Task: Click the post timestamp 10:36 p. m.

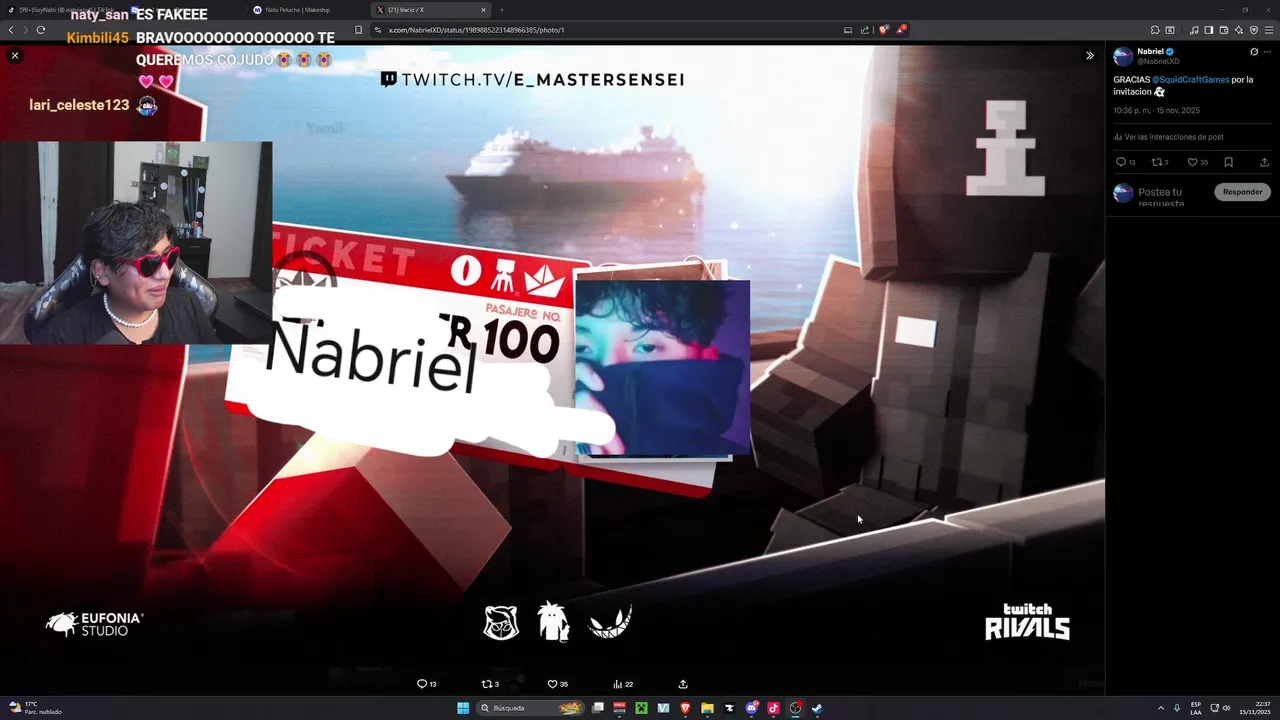Action: pyautogui.click(x=1156, y=111)
